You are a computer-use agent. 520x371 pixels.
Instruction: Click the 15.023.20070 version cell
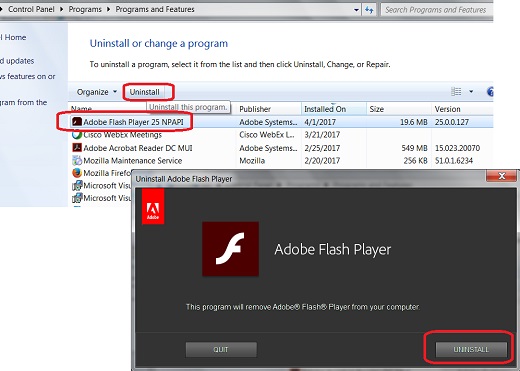[x=457, y=148]
